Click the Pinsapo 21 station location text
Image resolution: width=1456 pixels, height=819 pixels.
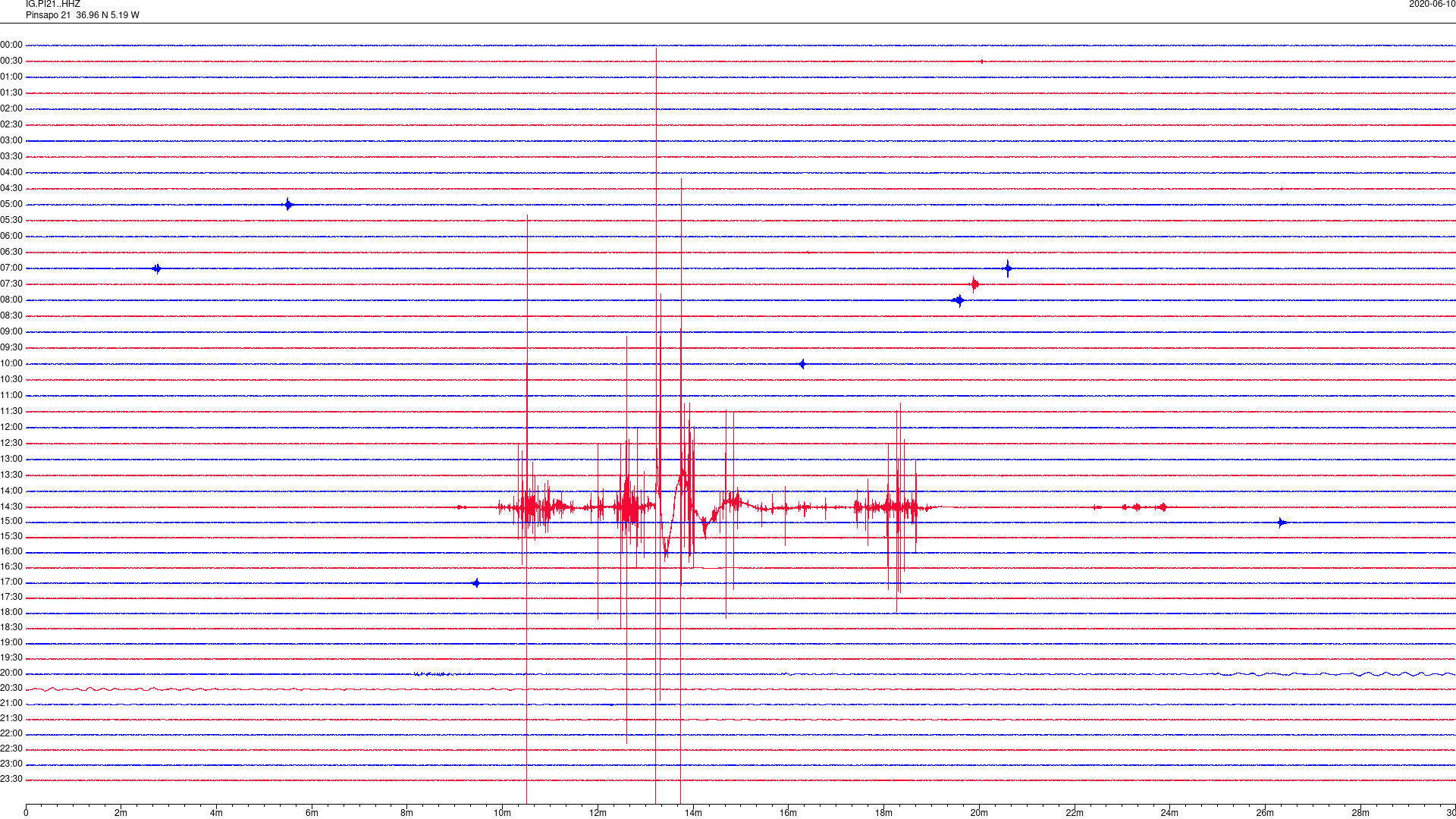83,15
